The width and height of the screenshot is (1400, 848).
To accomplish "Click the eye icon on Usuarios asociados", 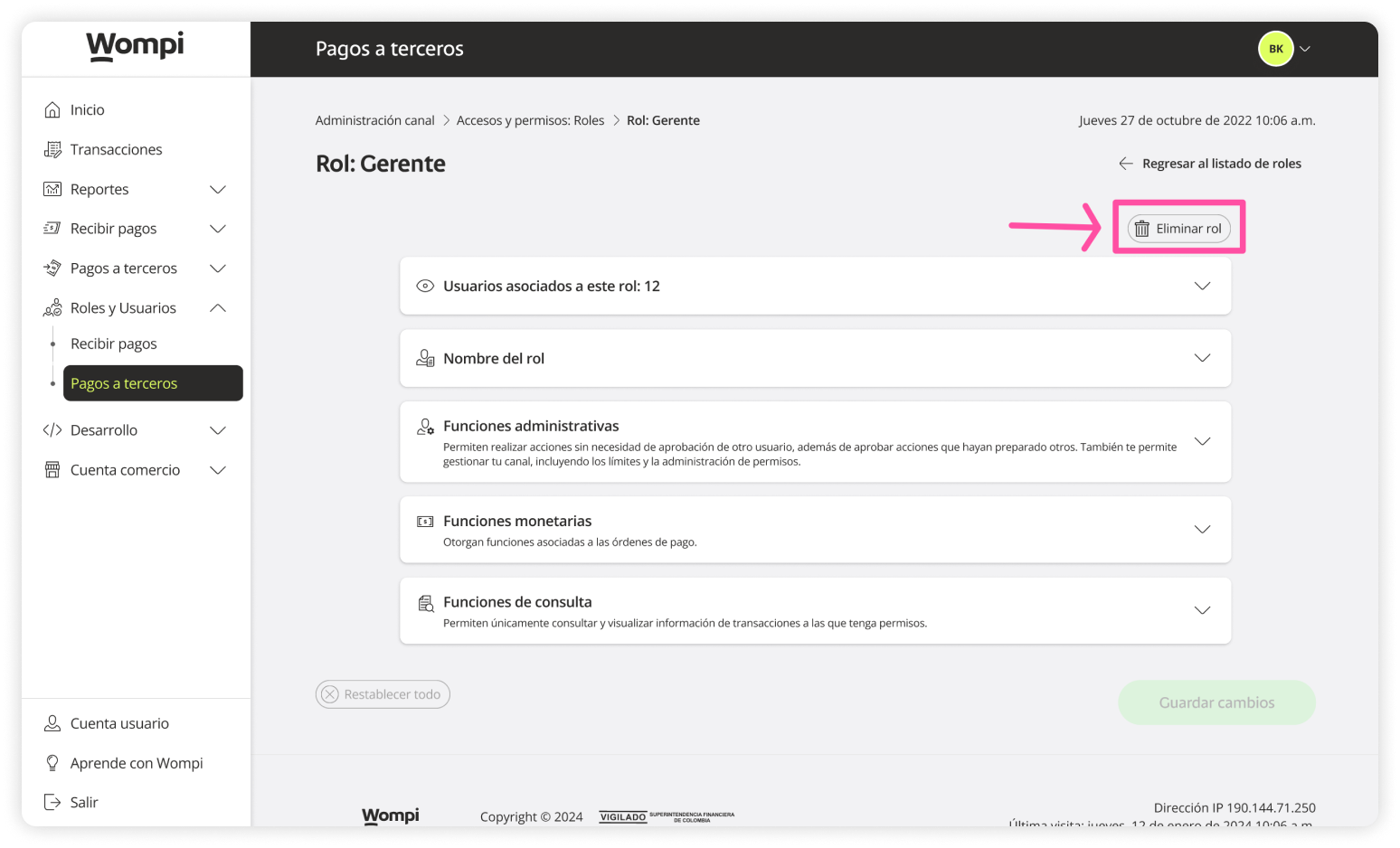I will point(425,286).
